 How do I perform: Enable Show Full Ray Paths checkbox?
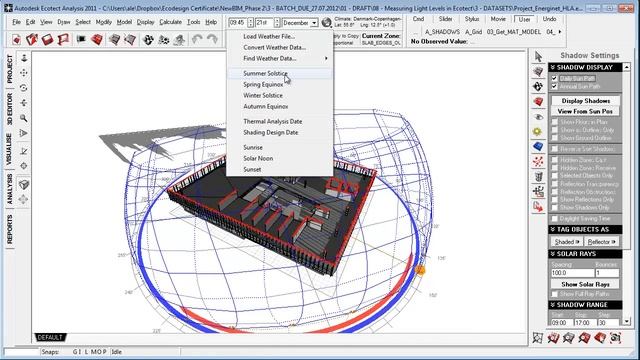tap(555, 294)
